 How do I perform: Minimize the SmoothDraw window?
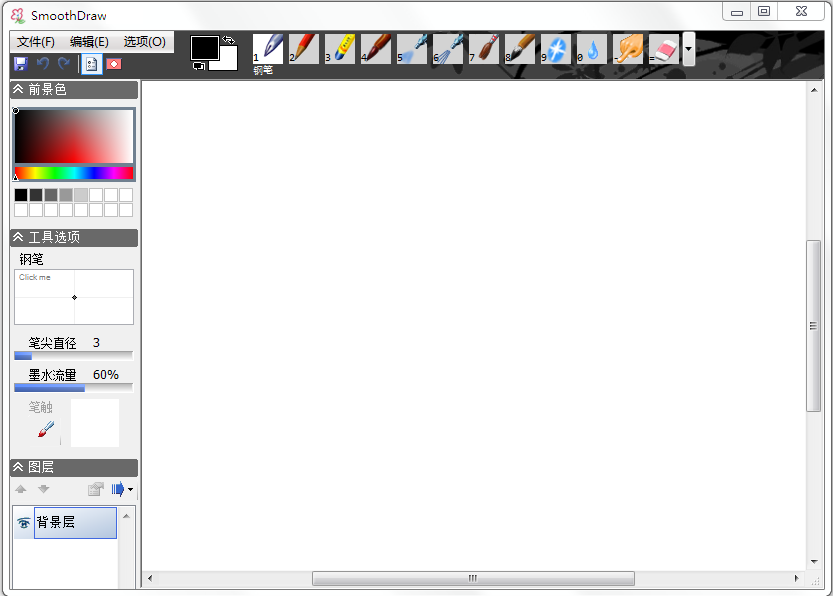point(737,12)
